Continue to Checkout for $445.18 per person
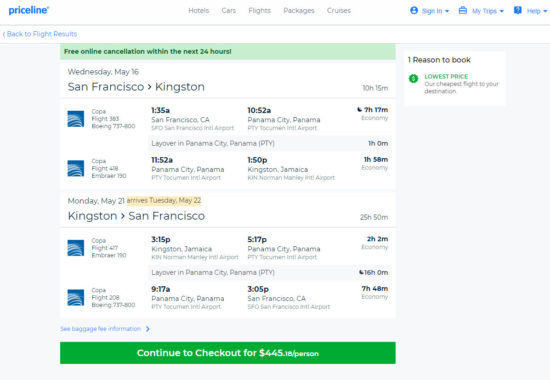The width and height of the screenshot is (550, 380). (x=228, y=353)
